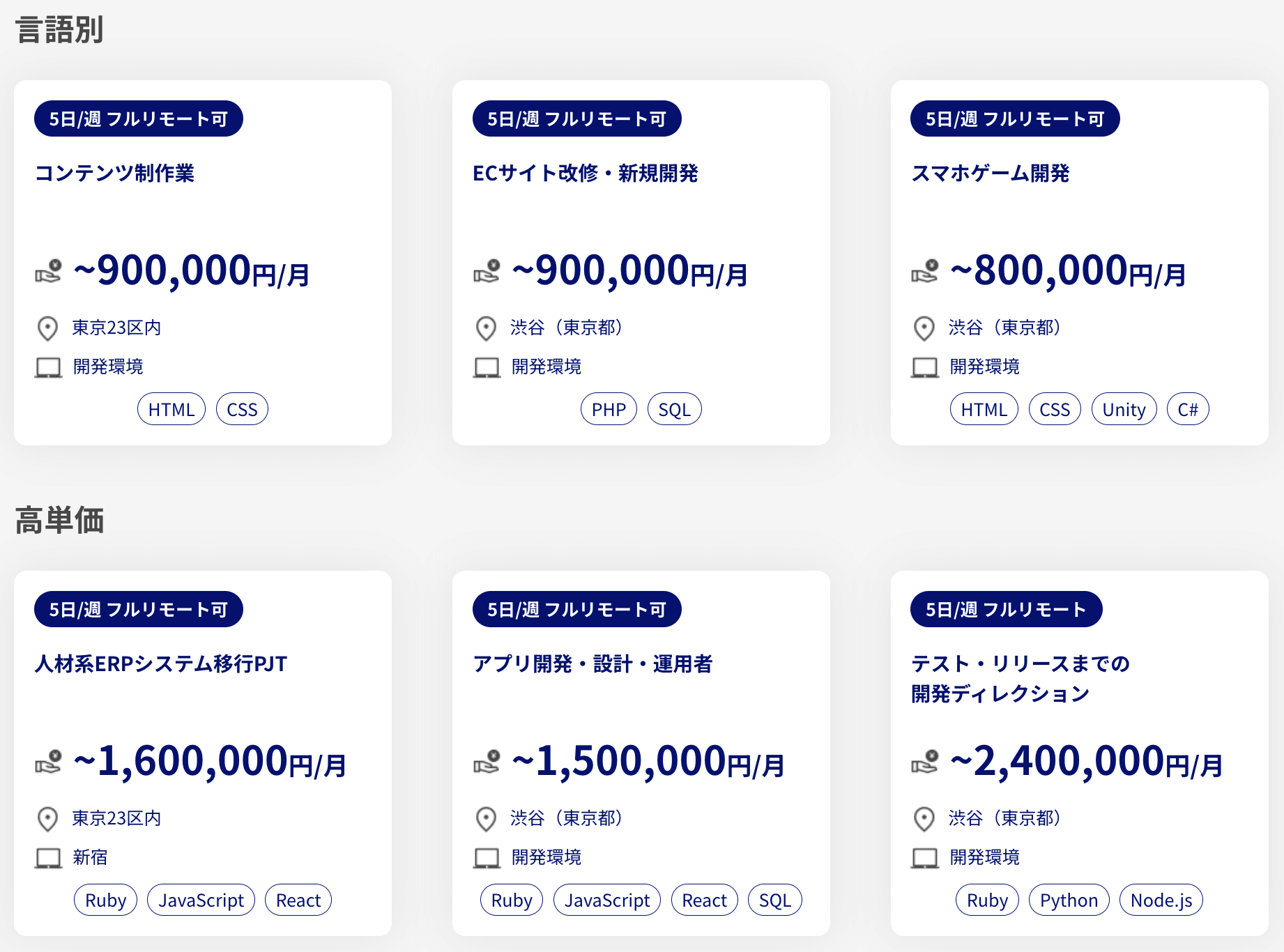
Task: Click the laptop icon beside 新宿
Action: click(x=48, y=858)
